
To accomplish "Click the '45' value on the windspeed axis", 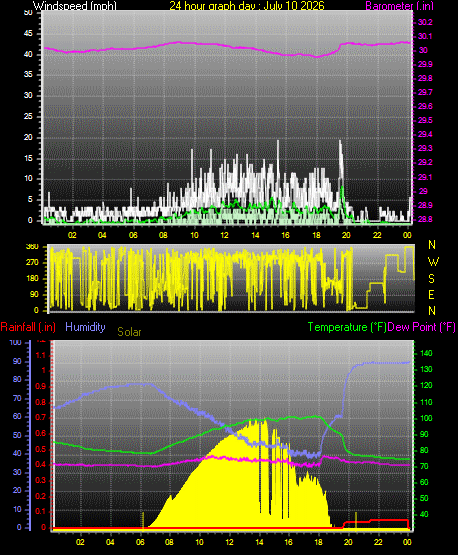I will coord(28,34).
